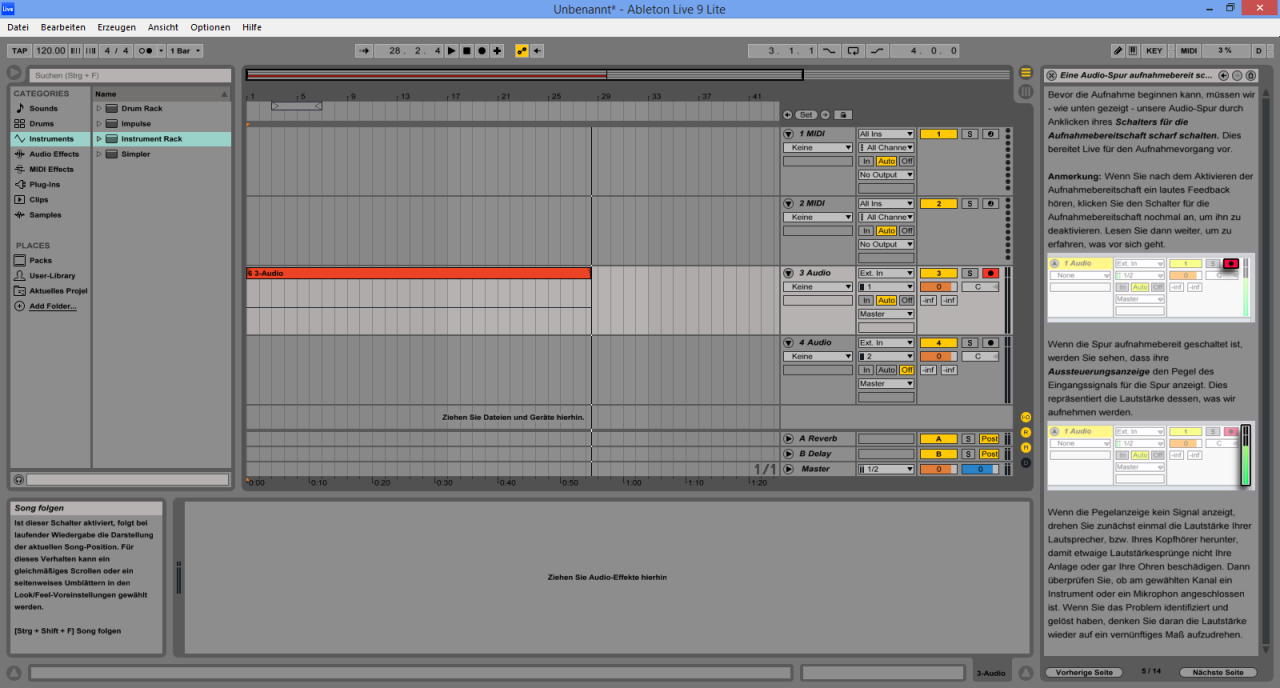1280x688 pixels.
Task: Click the Play button in transport
Action: coord(451,50)
